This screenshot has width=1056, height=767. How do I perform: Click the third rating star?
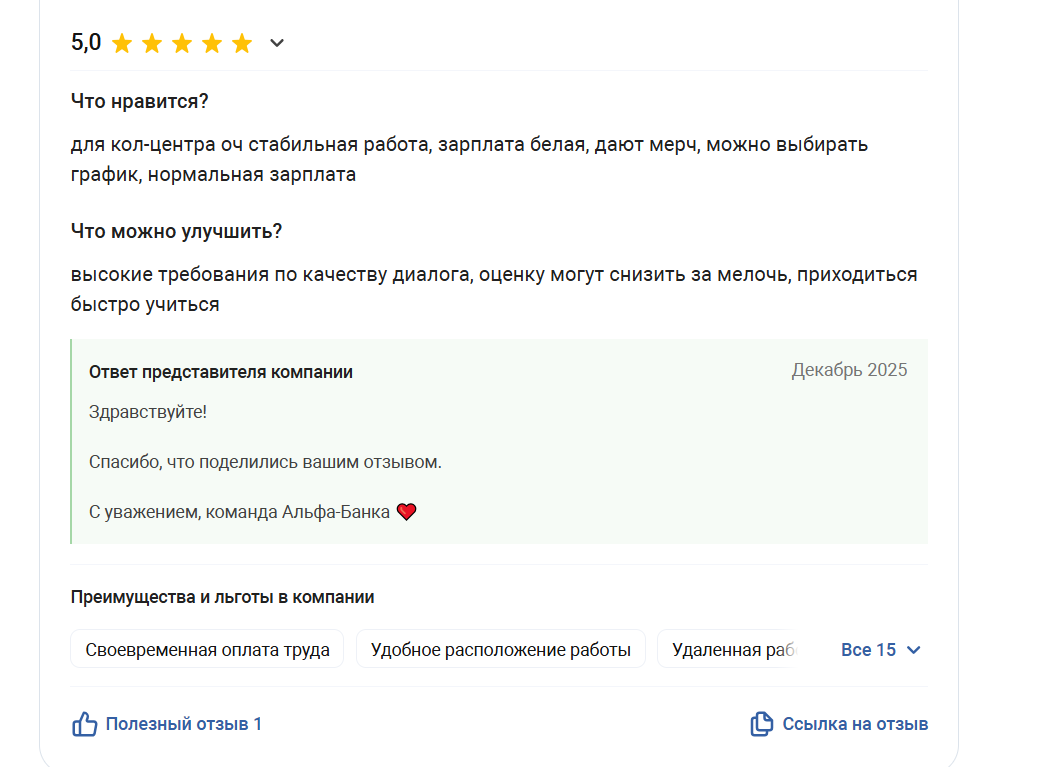tap(182, 43)
